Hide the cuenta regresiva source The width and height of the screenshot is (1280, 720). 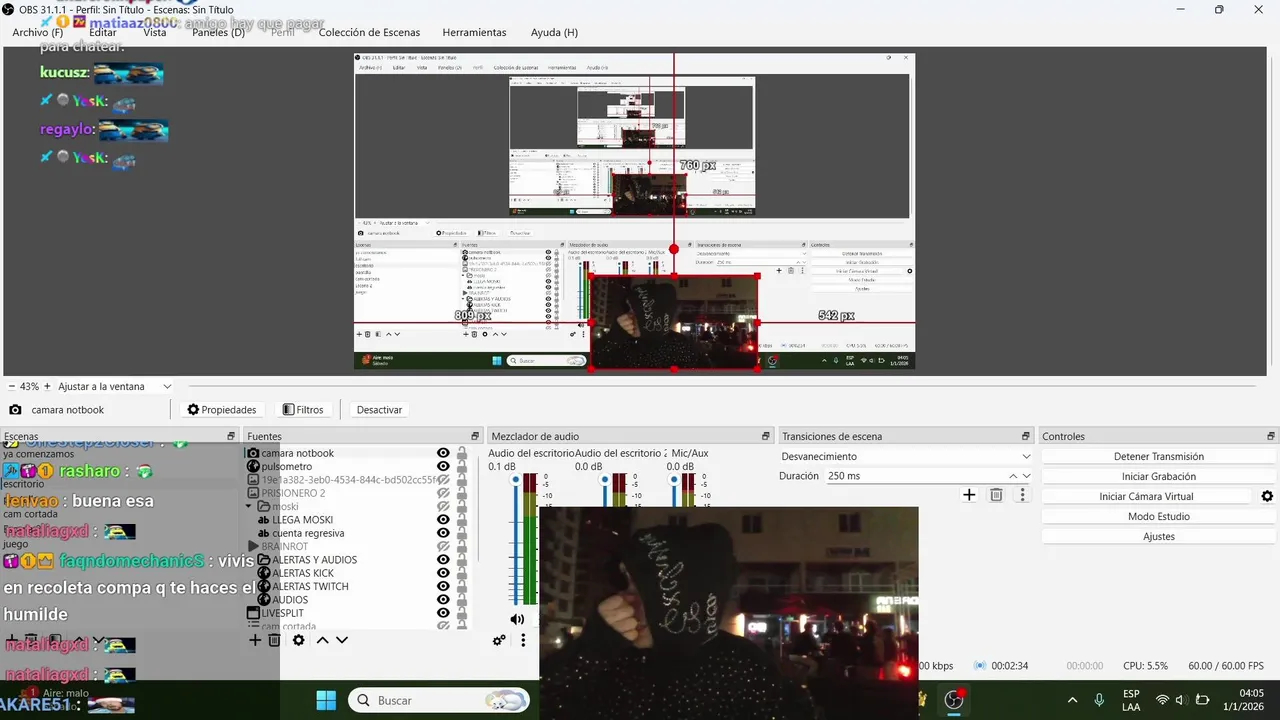pyautogui.click(x=443, y=533)
